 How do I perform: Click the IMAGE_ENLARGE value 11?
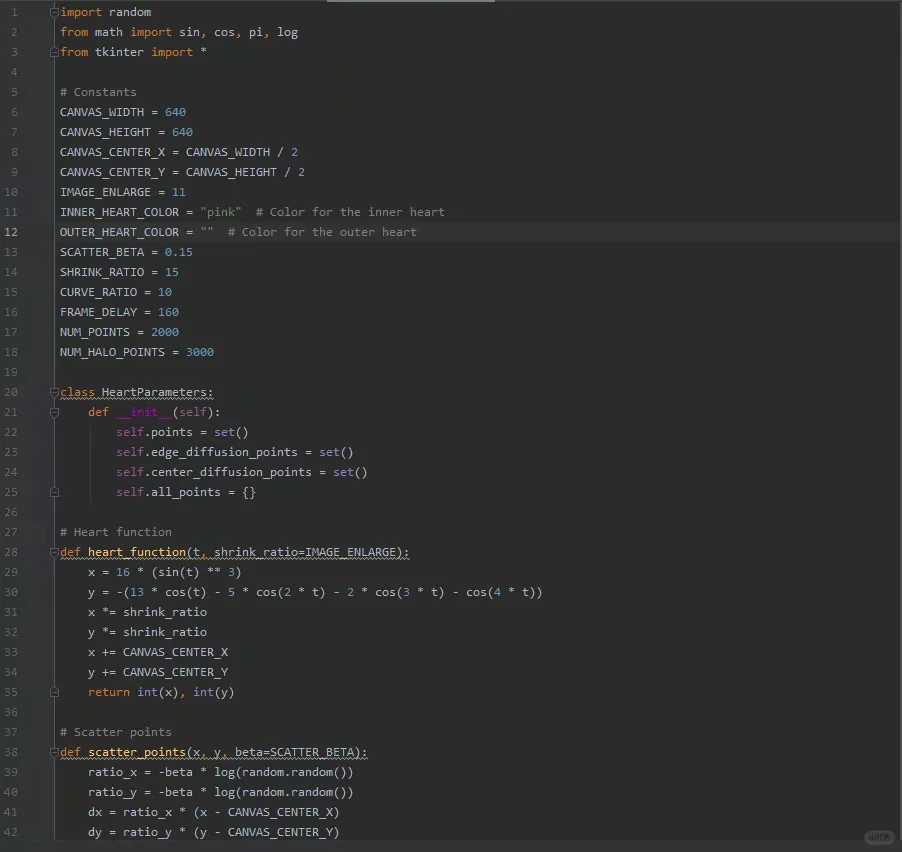coord(179,192)
